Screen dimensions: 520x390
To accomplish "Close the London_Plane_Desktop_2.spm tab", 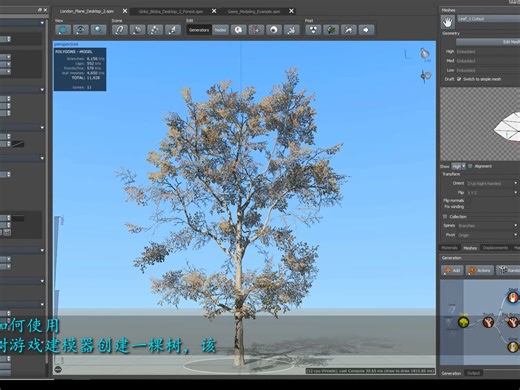I will tap(125, 11).
